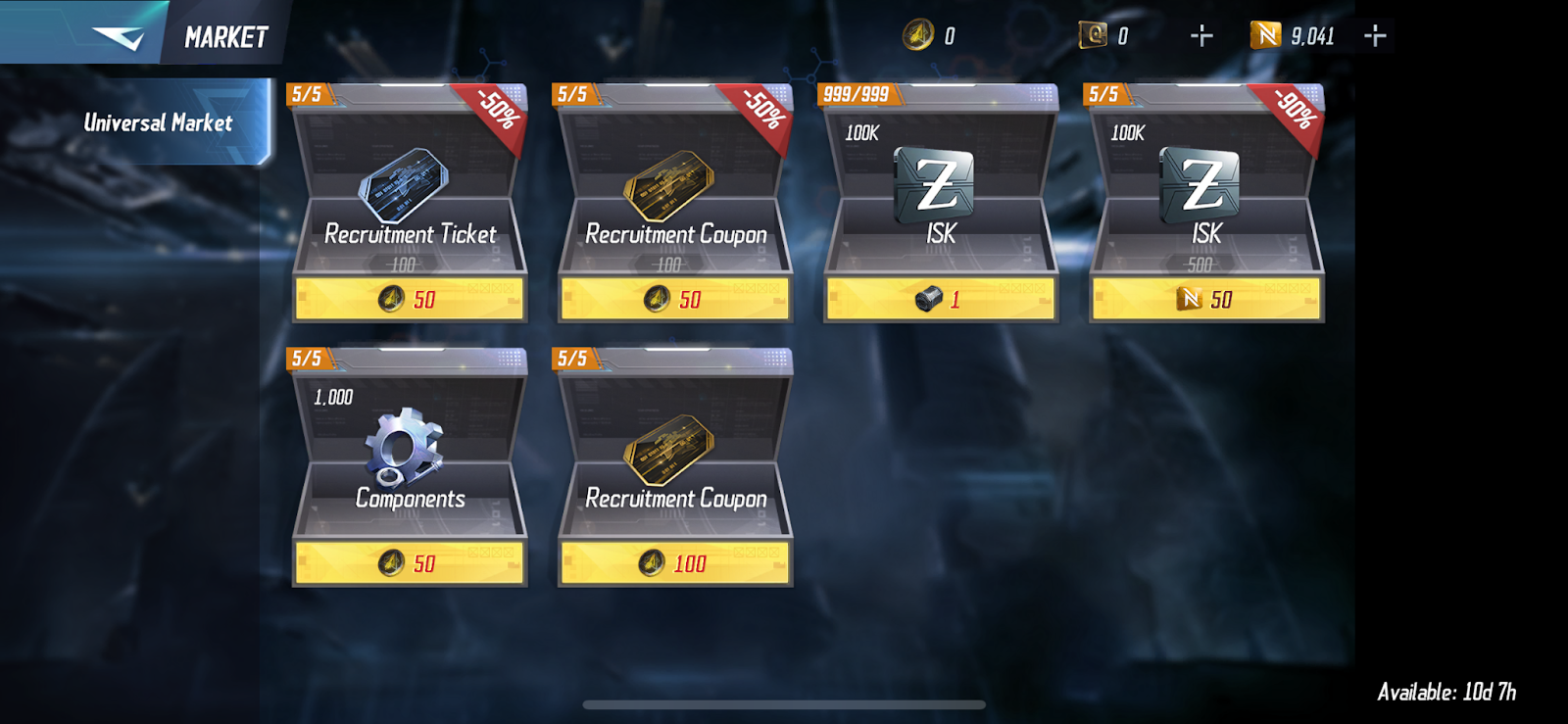Screen dimensions: 1568x724
Task: Buy Recruitment Coupon for 100 coins
Action: click(675, 563)
